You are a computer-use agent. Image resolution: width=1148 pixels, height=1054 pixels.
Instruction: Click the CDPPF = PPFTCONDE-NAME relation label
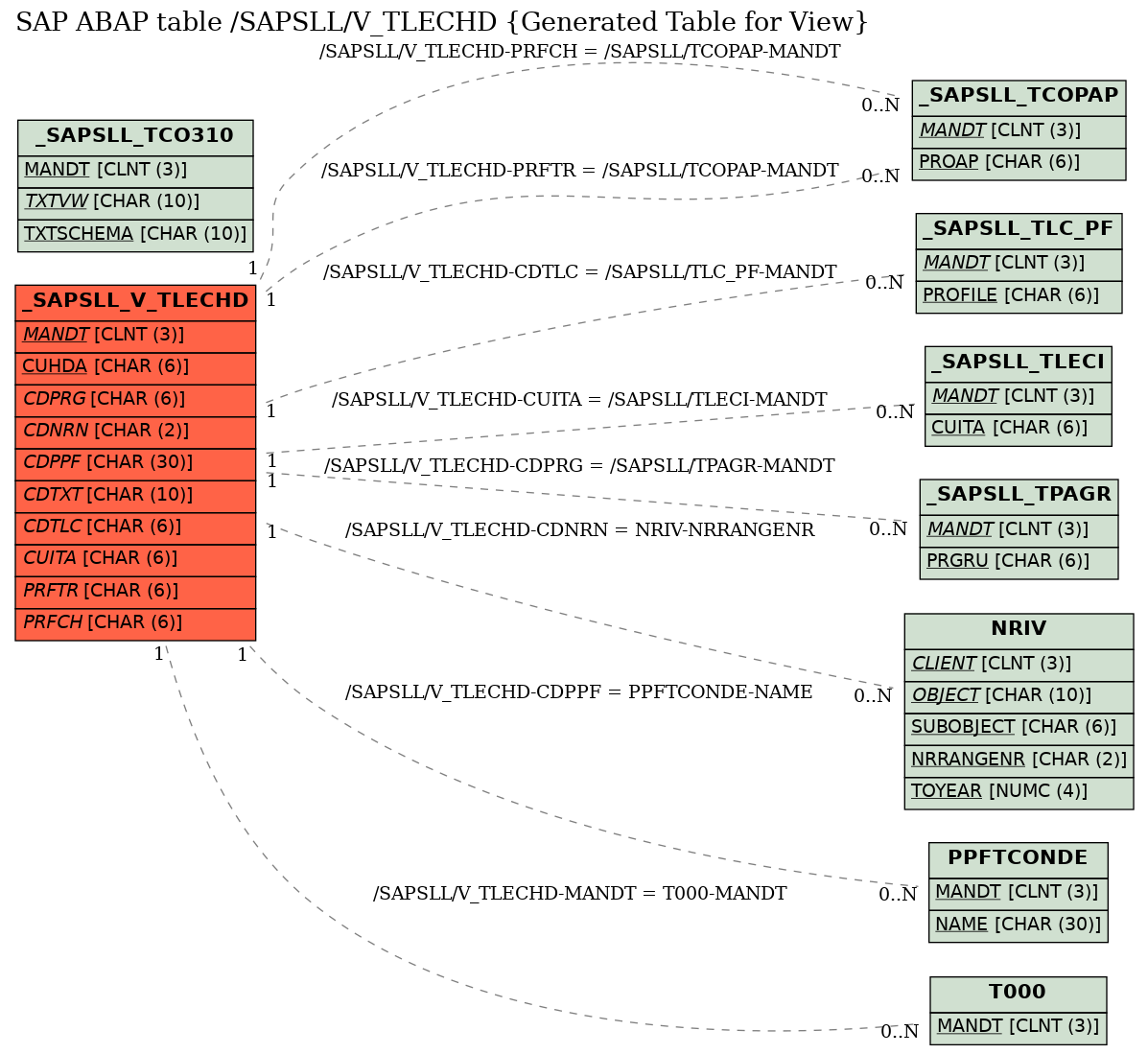(579, 692)
